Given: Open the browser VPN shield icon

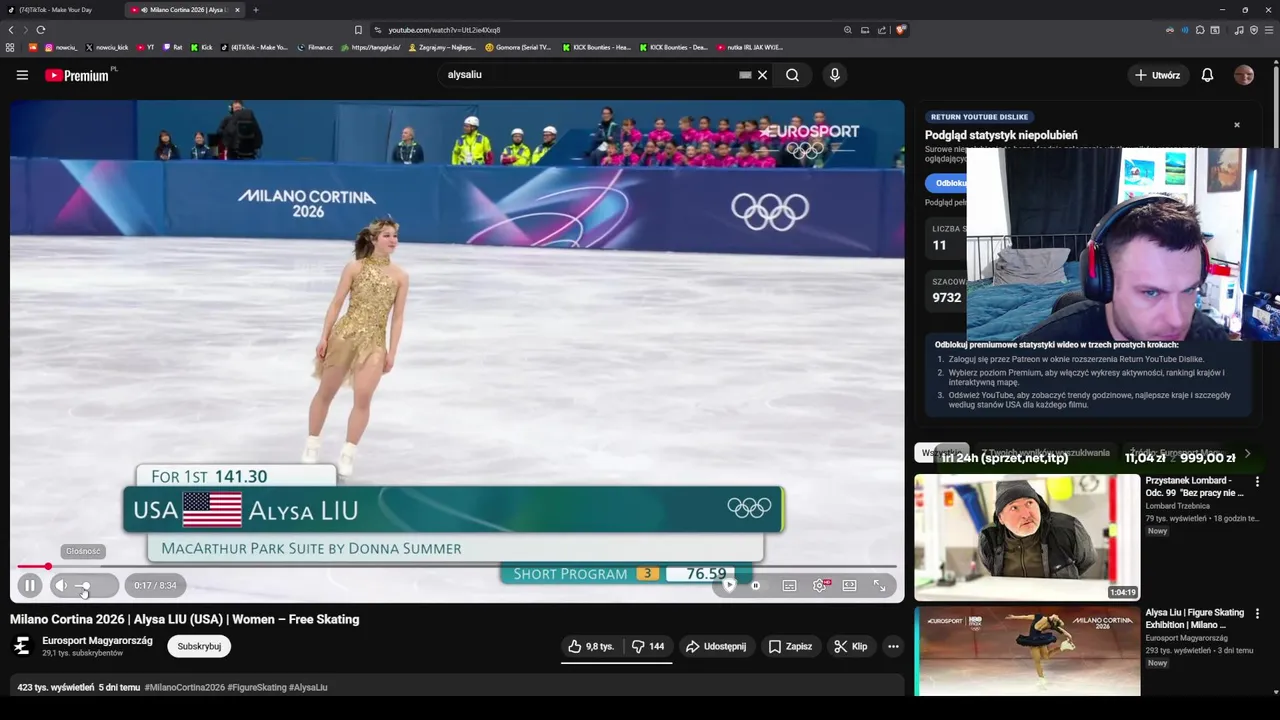Looking at the screenshot, I should 1254,30.
